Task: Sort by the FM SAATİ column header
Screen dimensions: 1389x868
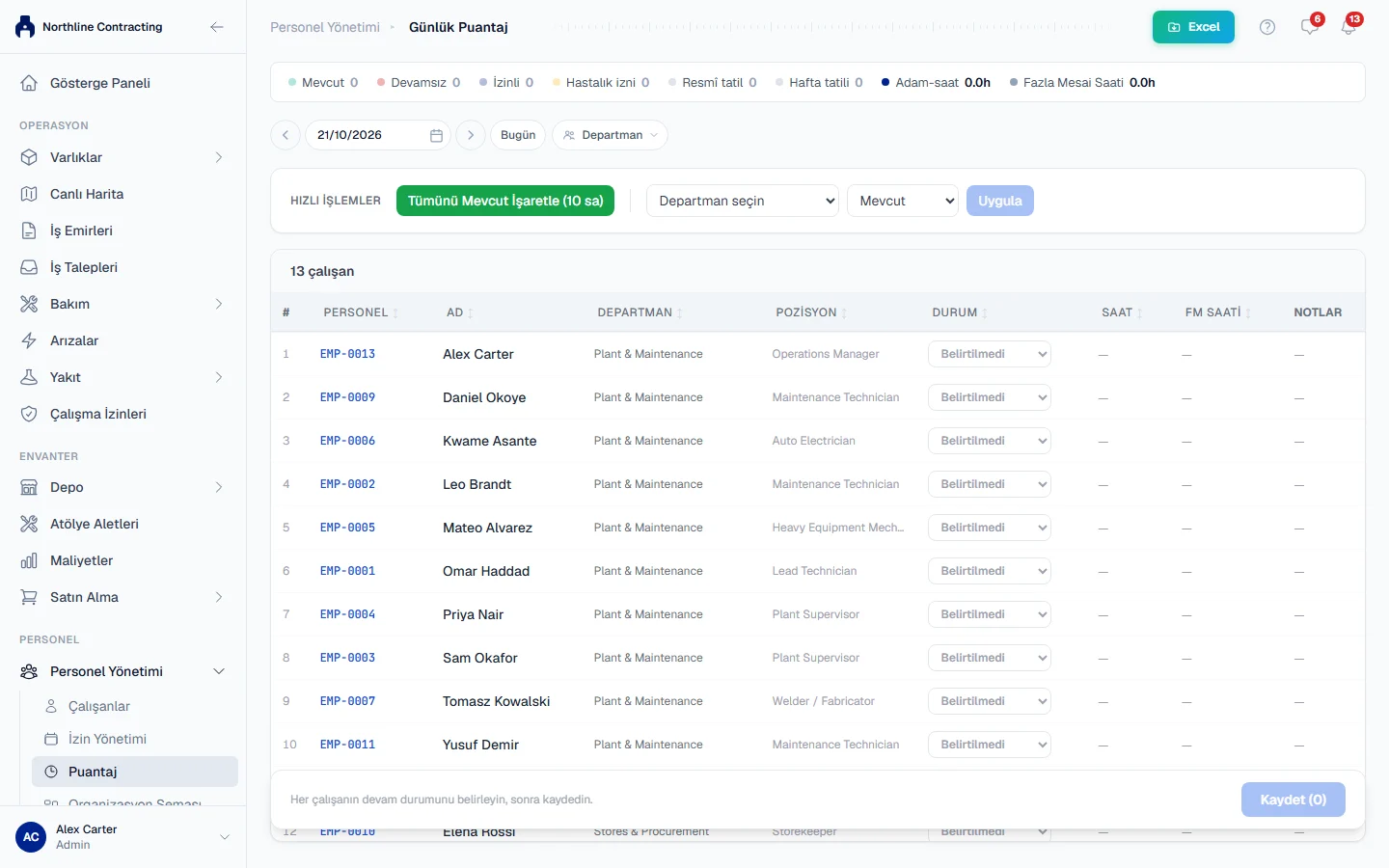Action: [1217, 312]
